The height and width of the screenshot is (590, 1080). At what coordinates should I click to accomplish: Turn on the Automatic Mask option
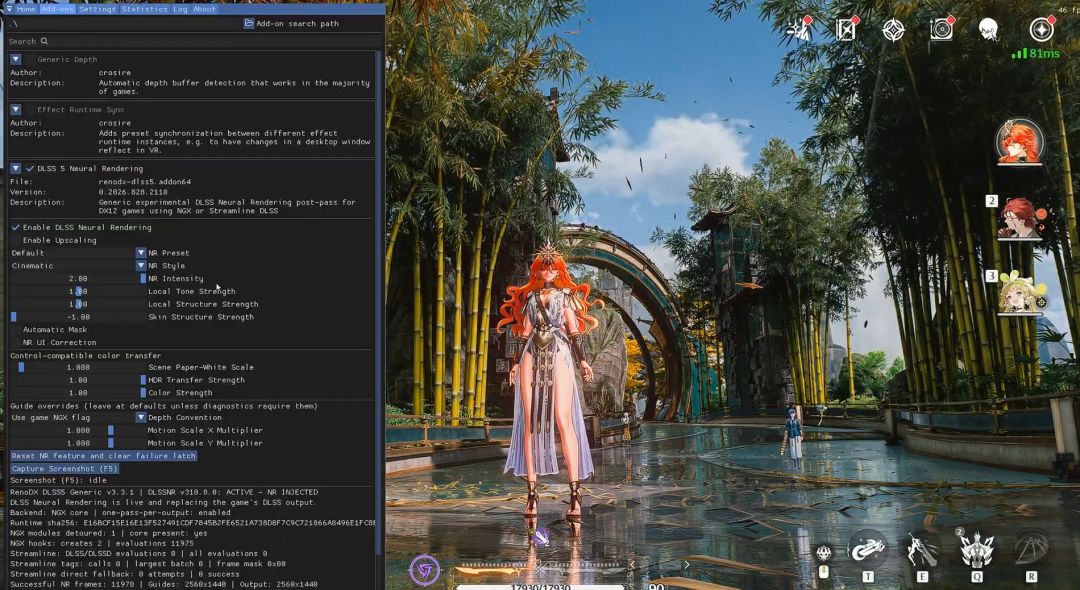pos(15,330)
